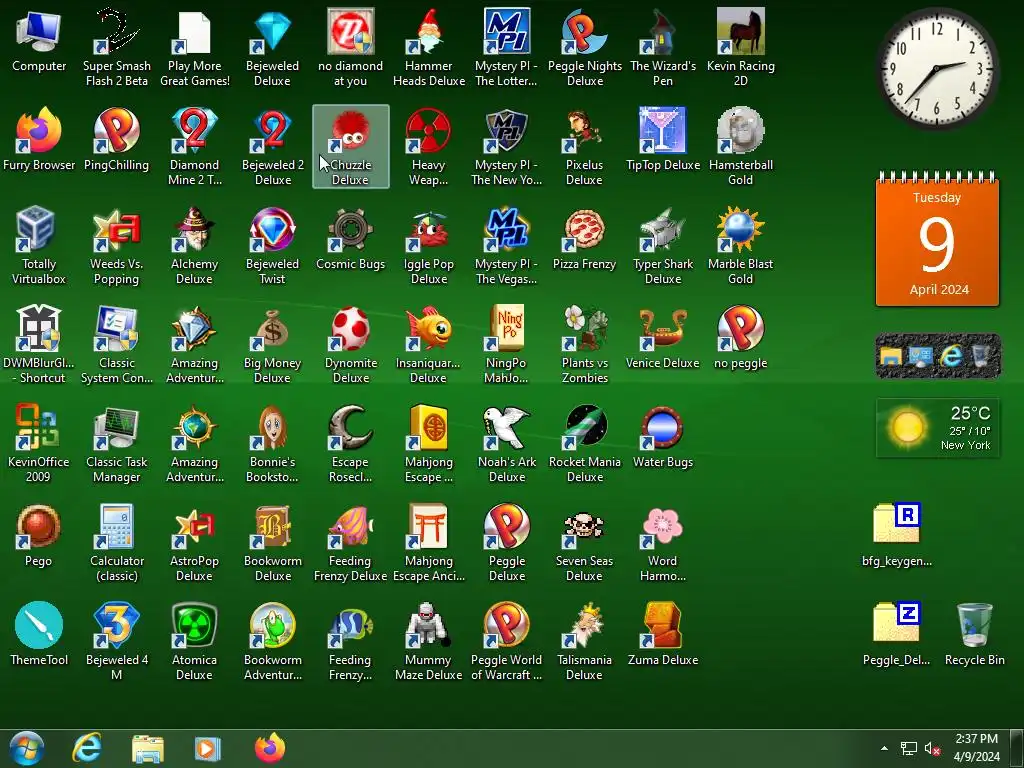Open the Recycle Bin
Viewport: 1024px width, 768px height.
click(974, 635)
